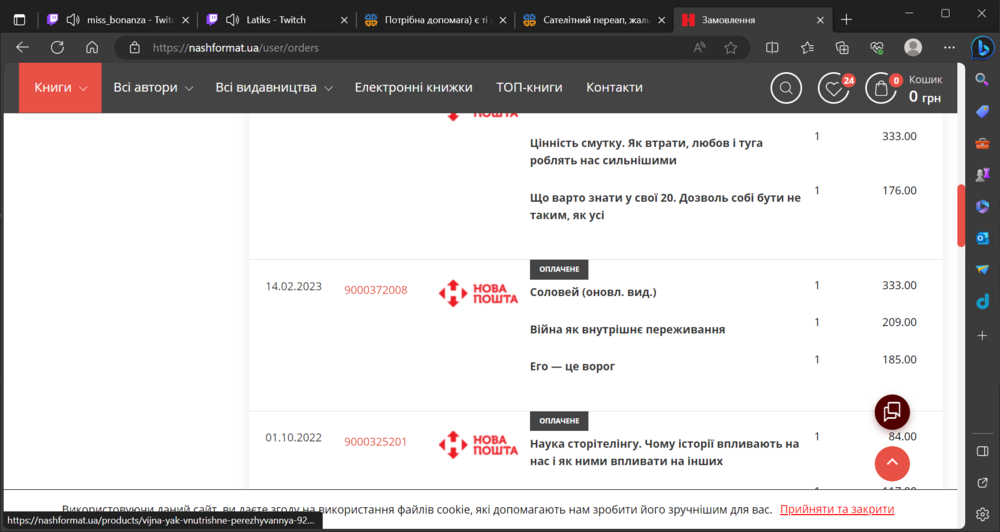Add page to favorites star icon
This screenshot has height=532, width=1000.
[x=731, y=47]
